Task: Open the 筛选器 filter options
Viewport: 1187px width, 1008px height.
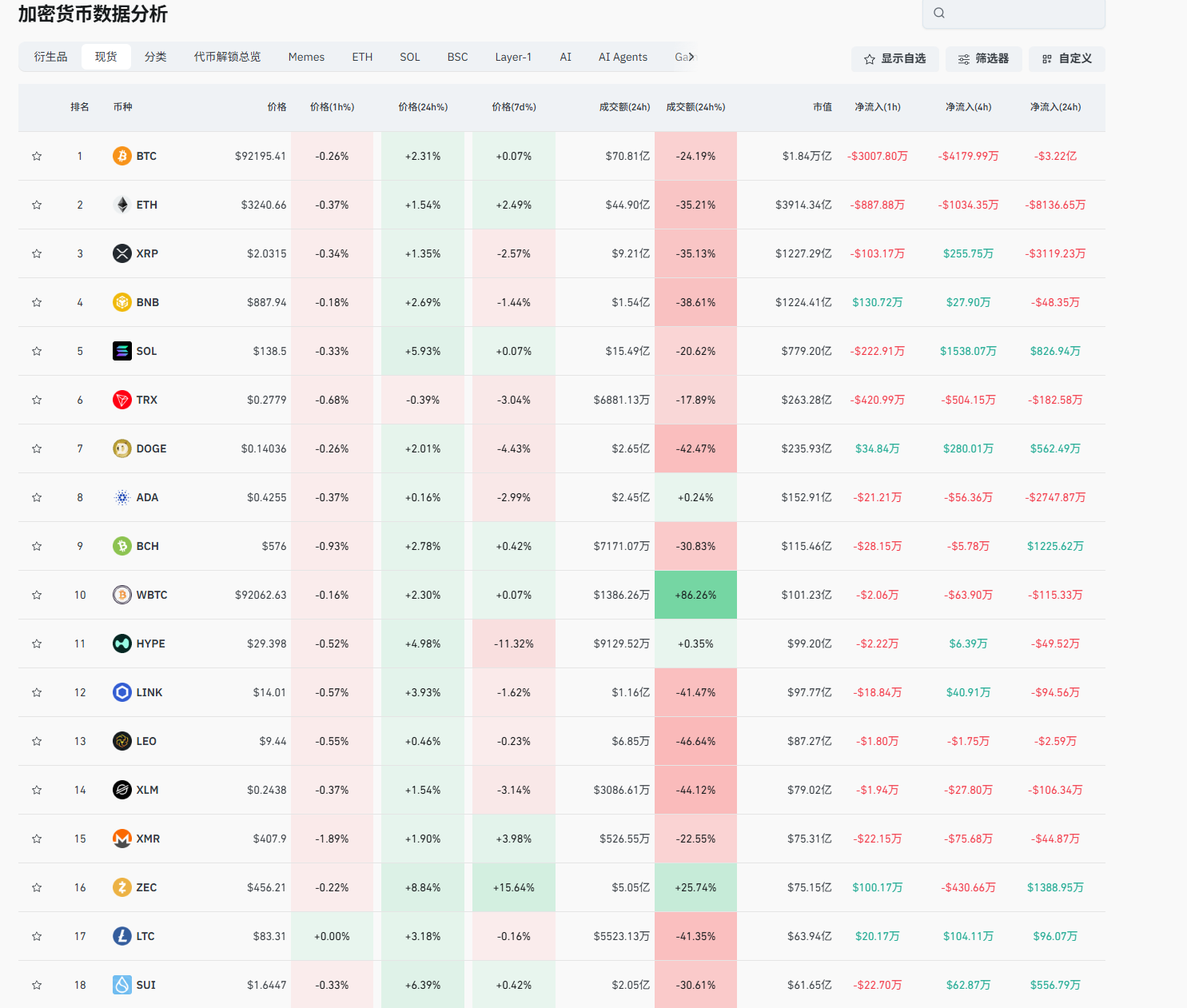Action: (x=983, y=58)
